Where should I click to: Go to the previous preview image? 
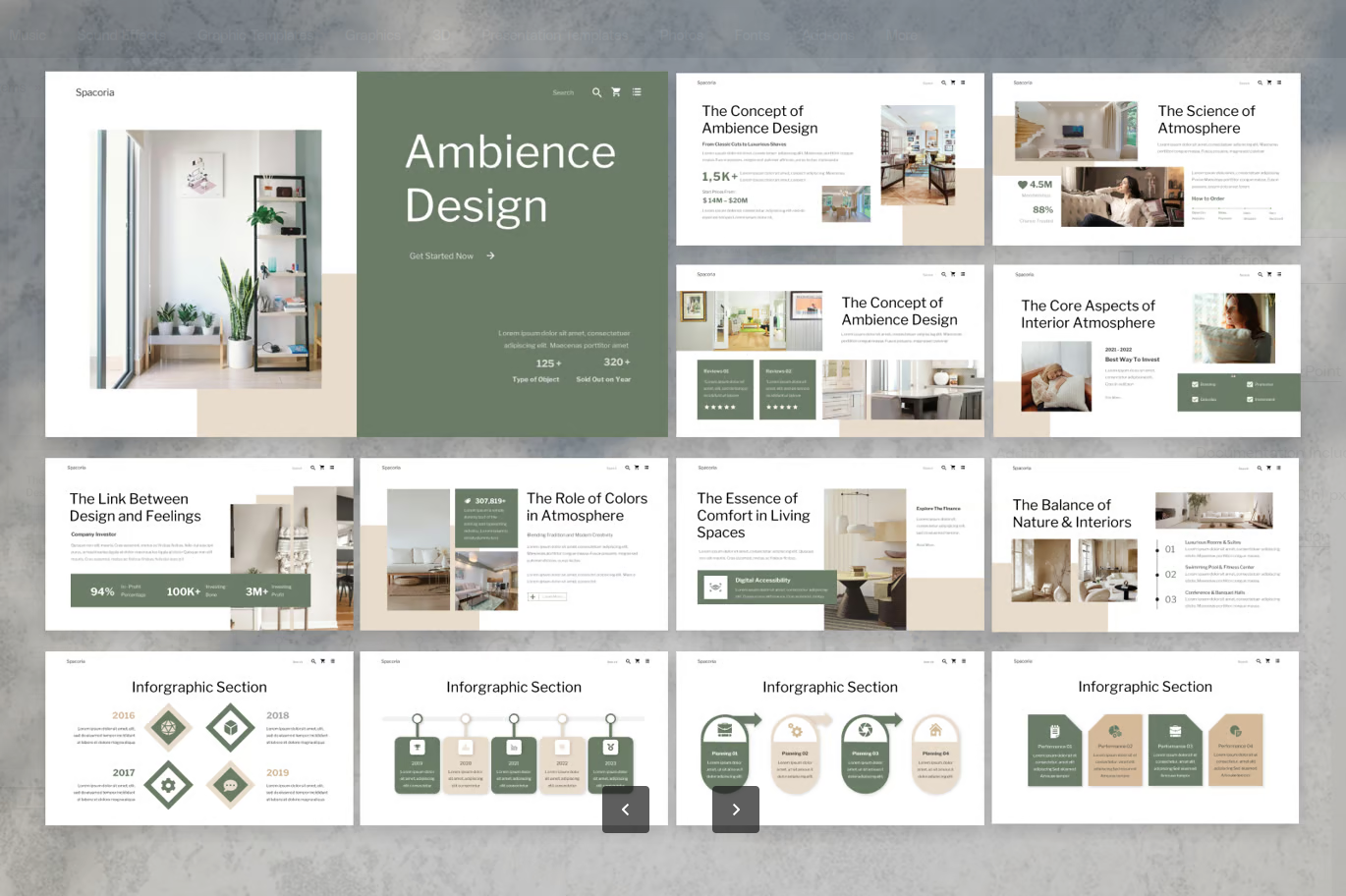click(x=626, y=810)
